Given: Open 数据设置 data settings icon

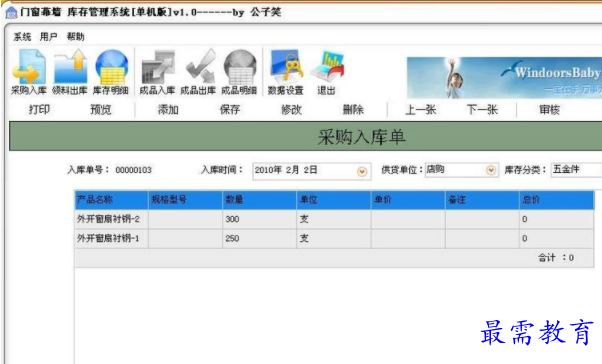Looking at the screenshot, I should point(286,72).
